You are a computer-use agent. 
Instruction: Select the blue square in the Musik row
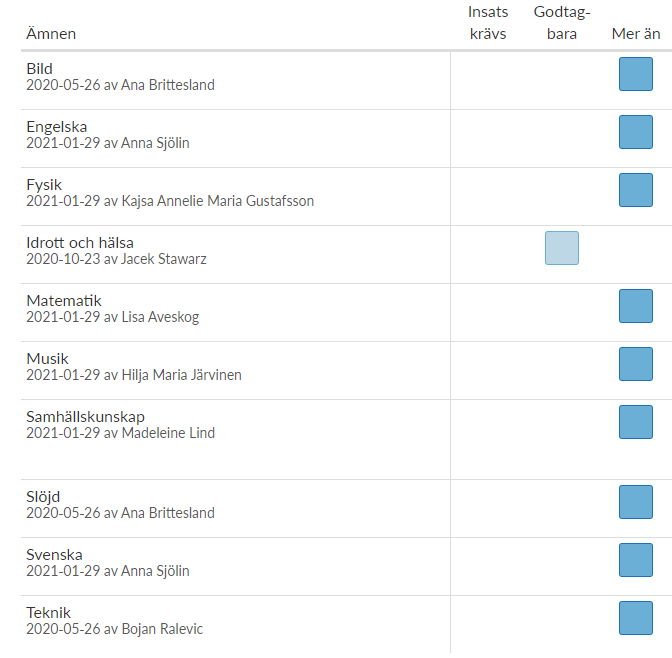[x=636, y=364]
